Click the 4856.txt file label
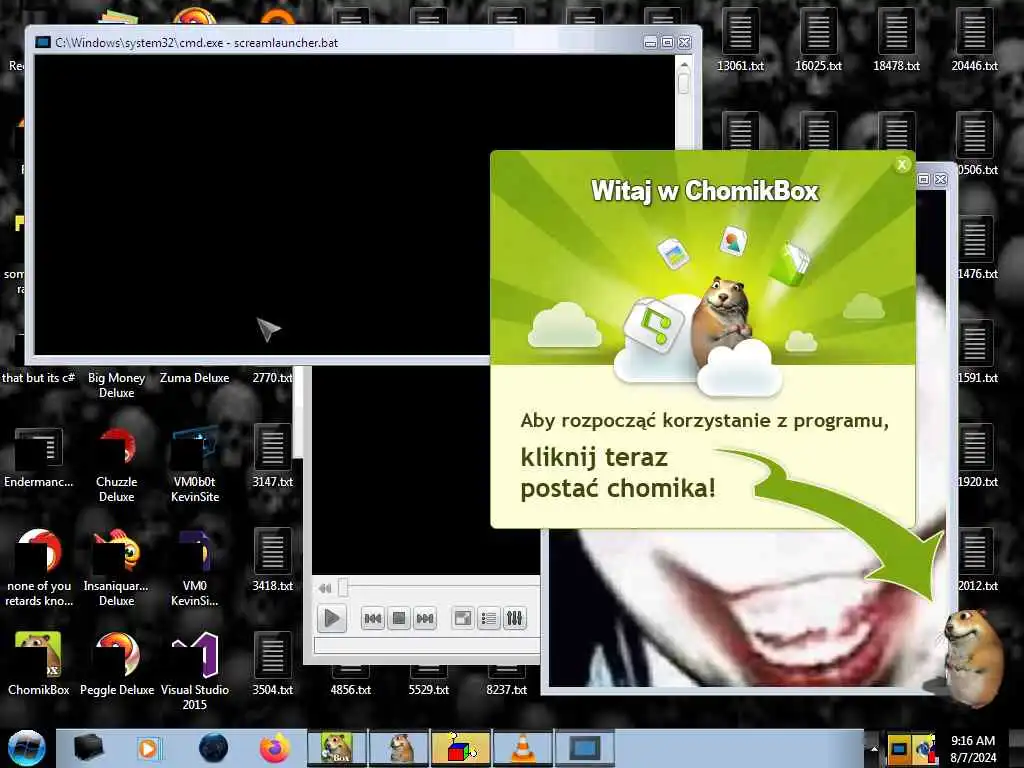This screenshot has width=1024, height=768. [x=351, y=690]
